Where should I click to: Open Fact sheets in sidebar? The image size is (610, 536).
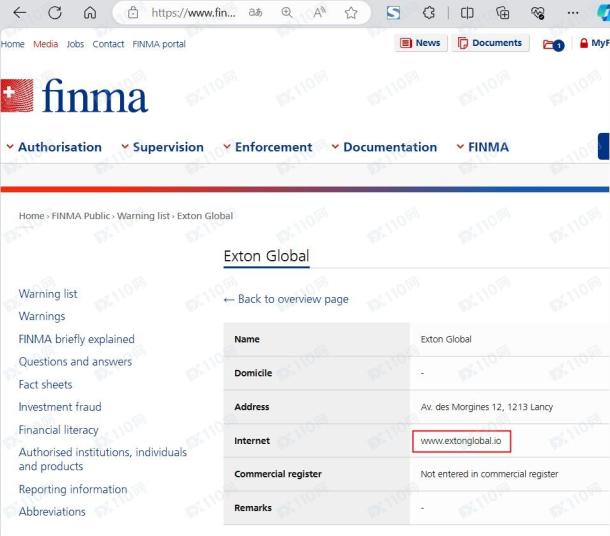[46, 385]
